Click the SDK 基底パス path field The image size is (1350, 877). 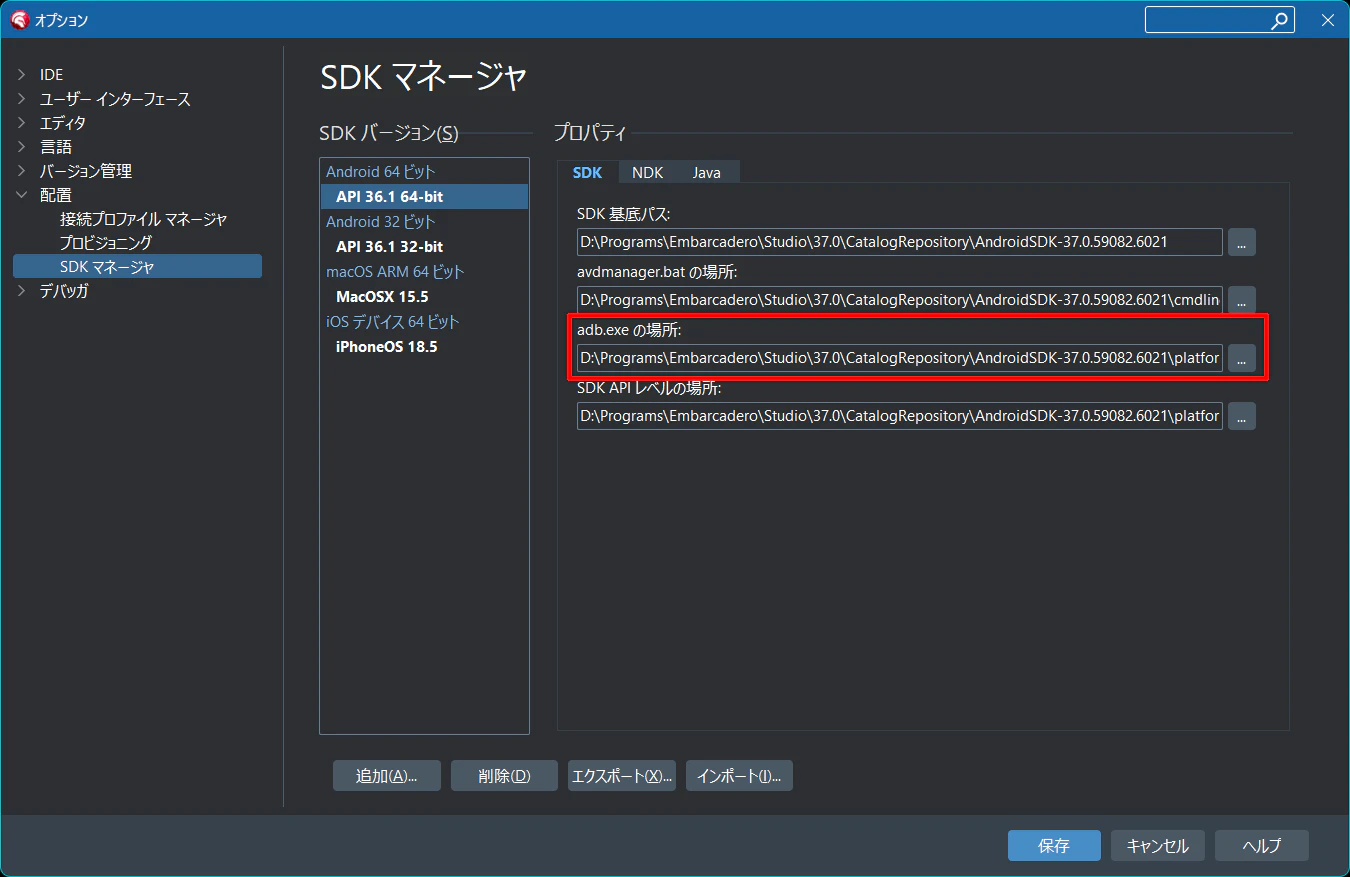tap(900, 242)
